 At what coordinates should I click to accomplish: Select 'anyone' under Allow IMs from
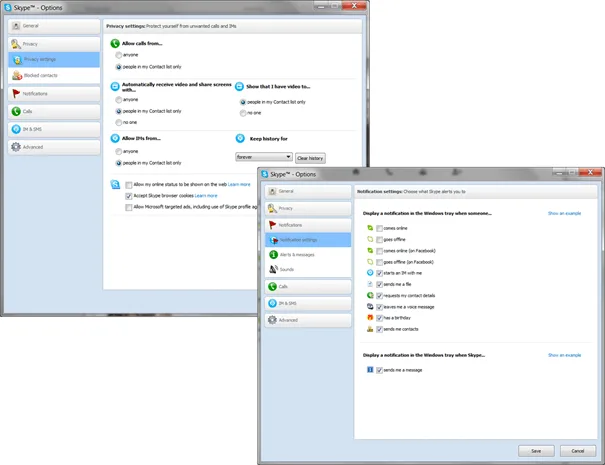(x=119, y=152)
